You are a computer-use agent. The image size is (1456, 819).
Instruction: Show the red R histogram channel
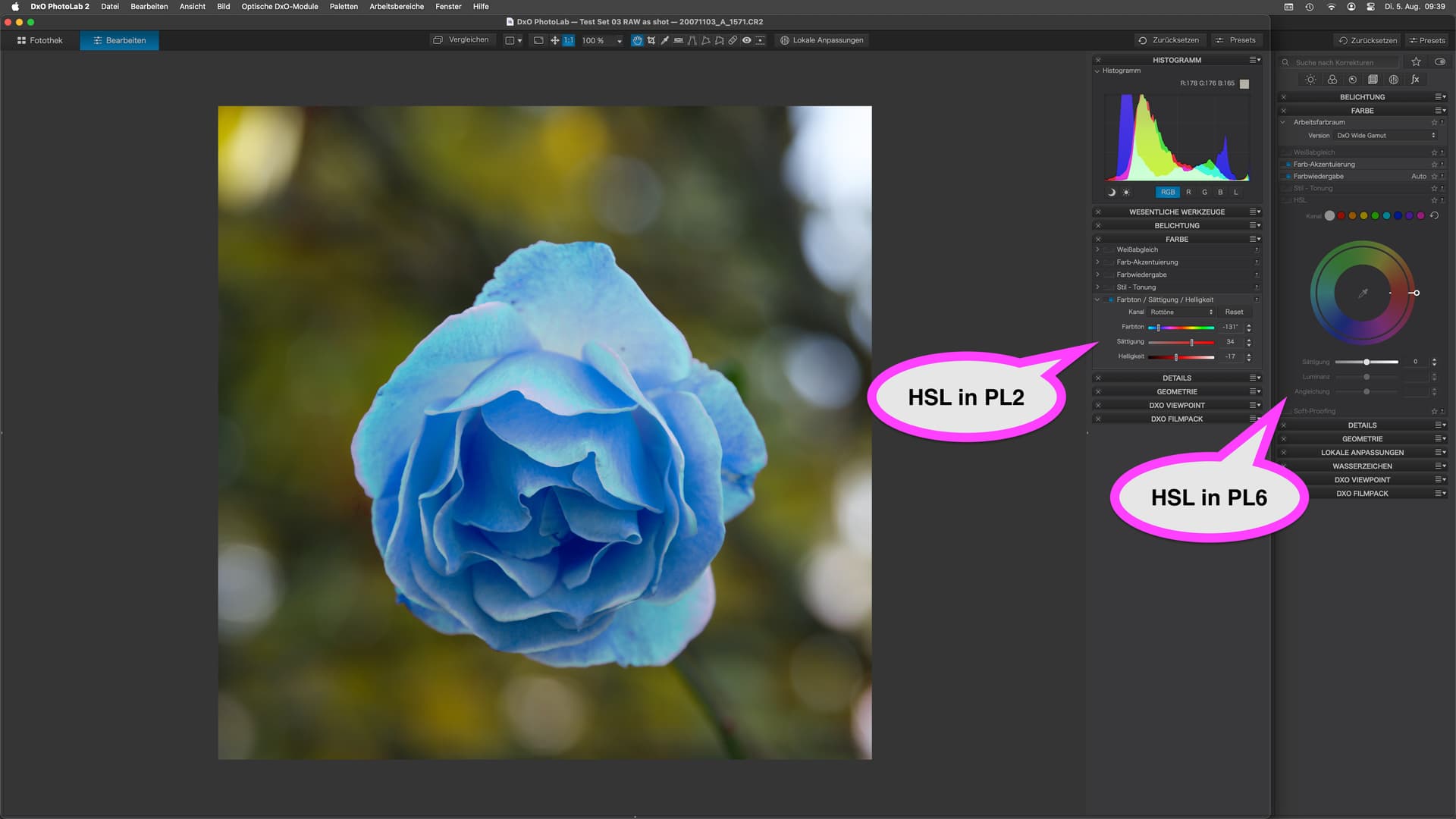point(1188,192)
